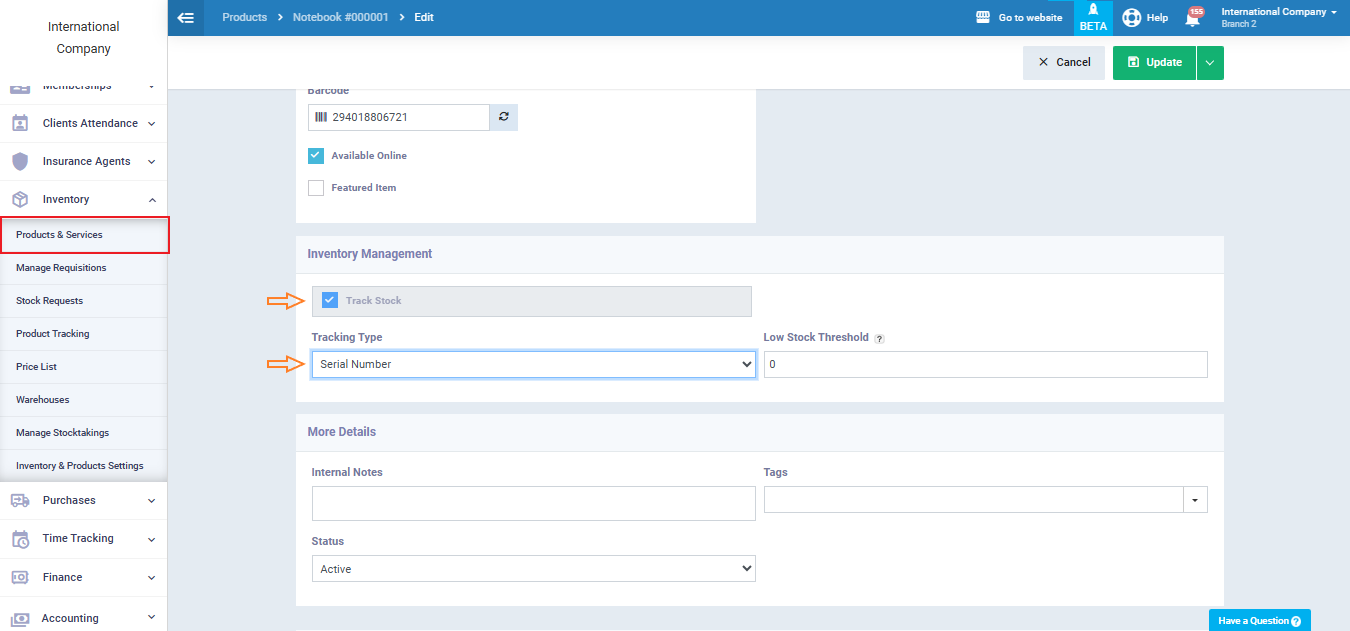This screenshot has width=1350, height=631.
Task: Click the barcode regenerate refresh icon
Action: click(504, 117)
